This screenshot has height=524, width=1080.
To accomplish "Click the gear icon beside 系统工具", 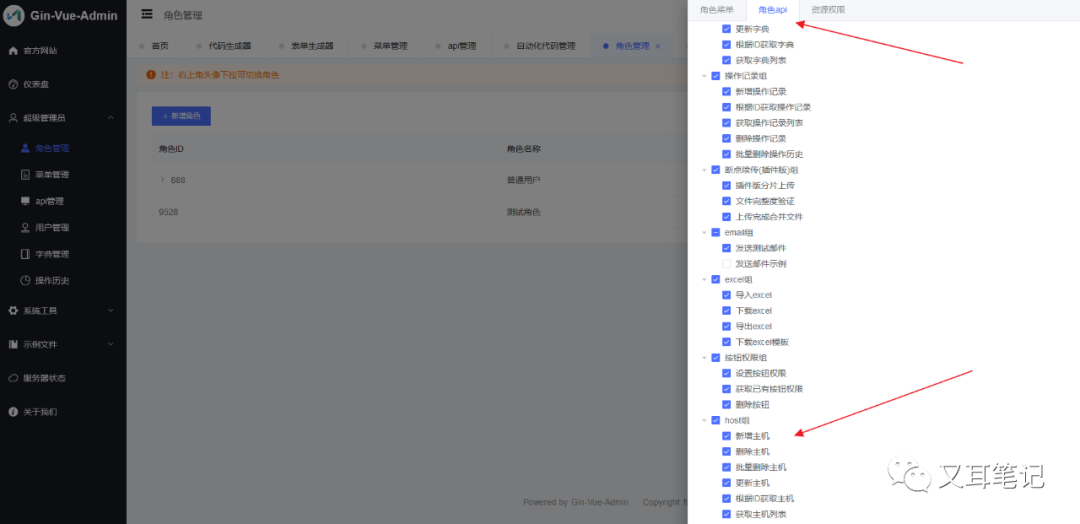I will tap(12, 311).
